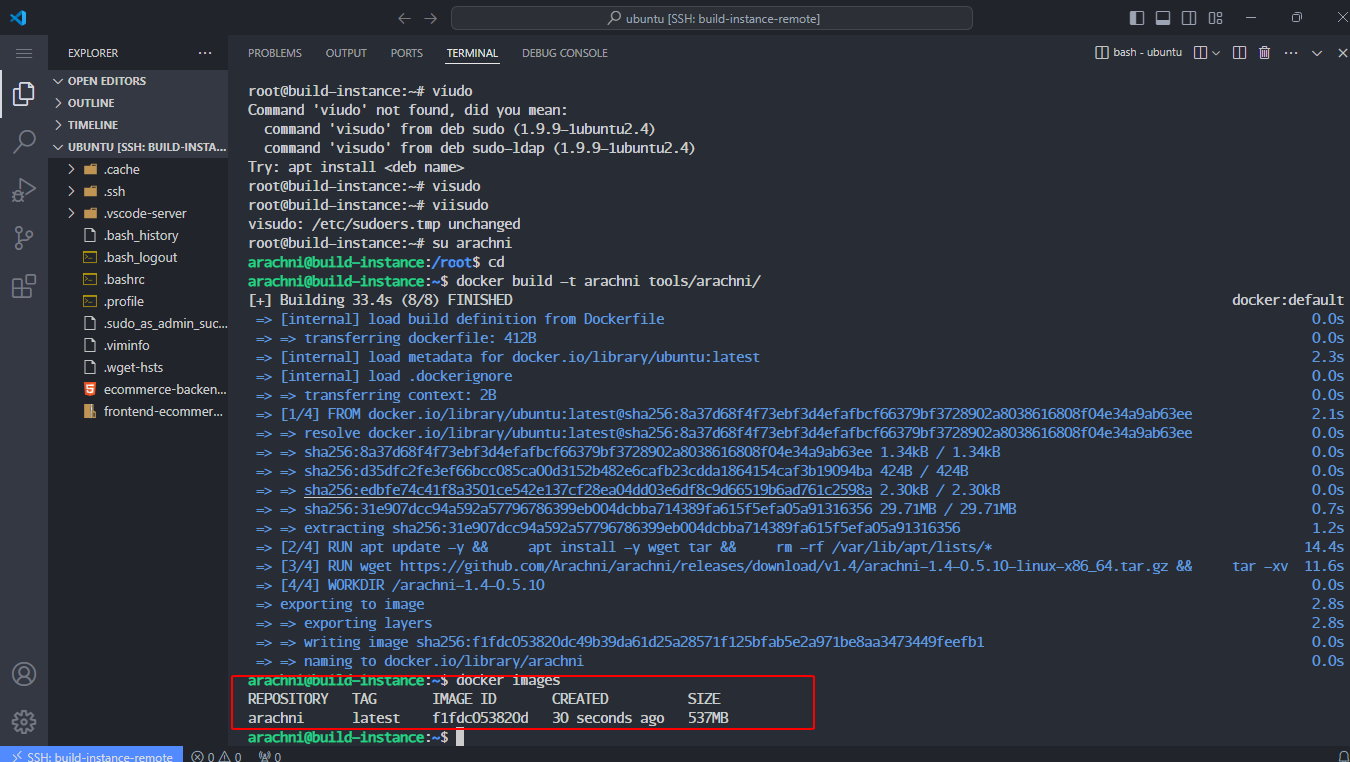Click the VS Code logo icon
Screen dimensions: 1350x762
[20, 18]
